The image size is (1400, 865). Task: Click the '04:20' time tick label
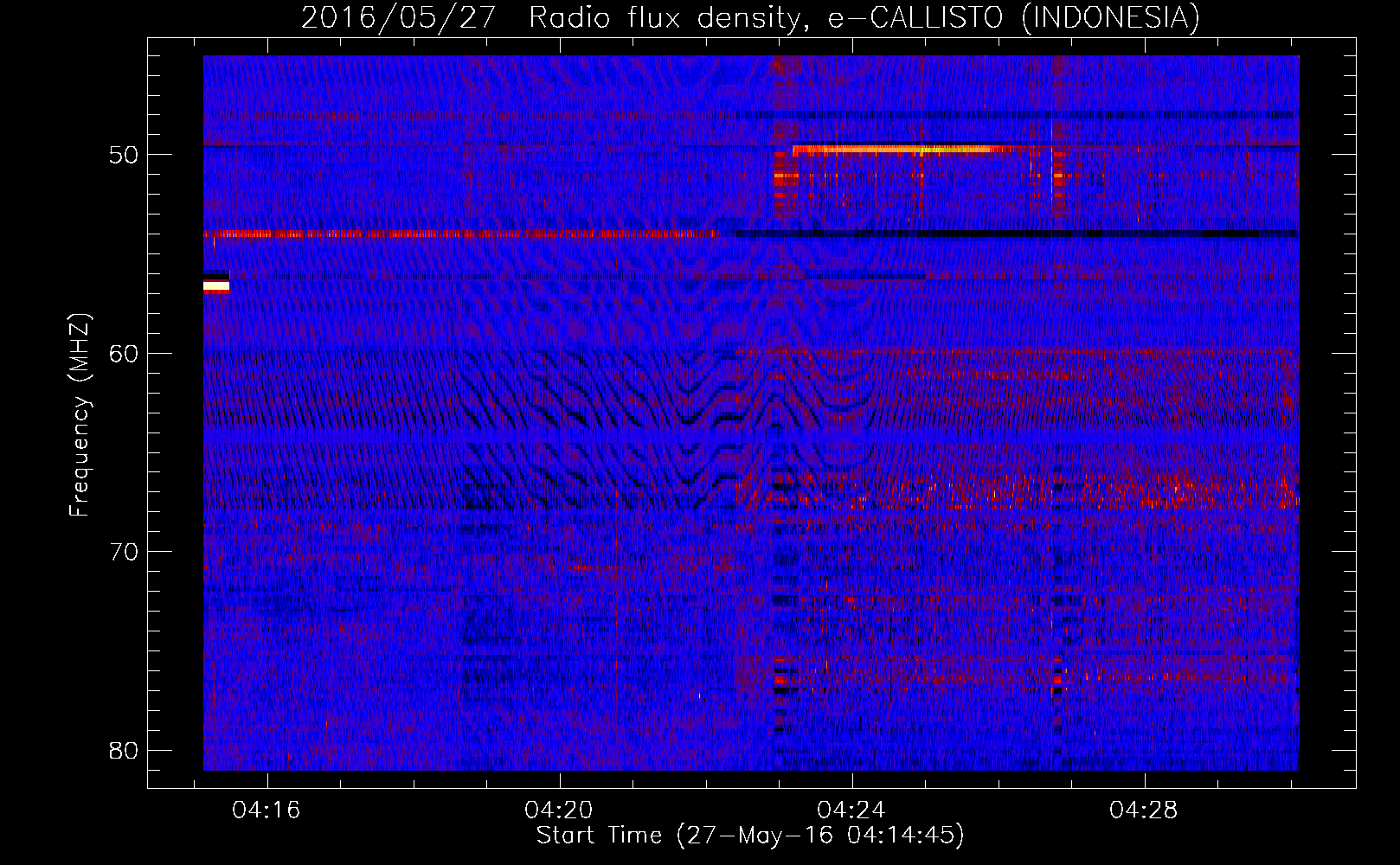[x=559, y=810]
